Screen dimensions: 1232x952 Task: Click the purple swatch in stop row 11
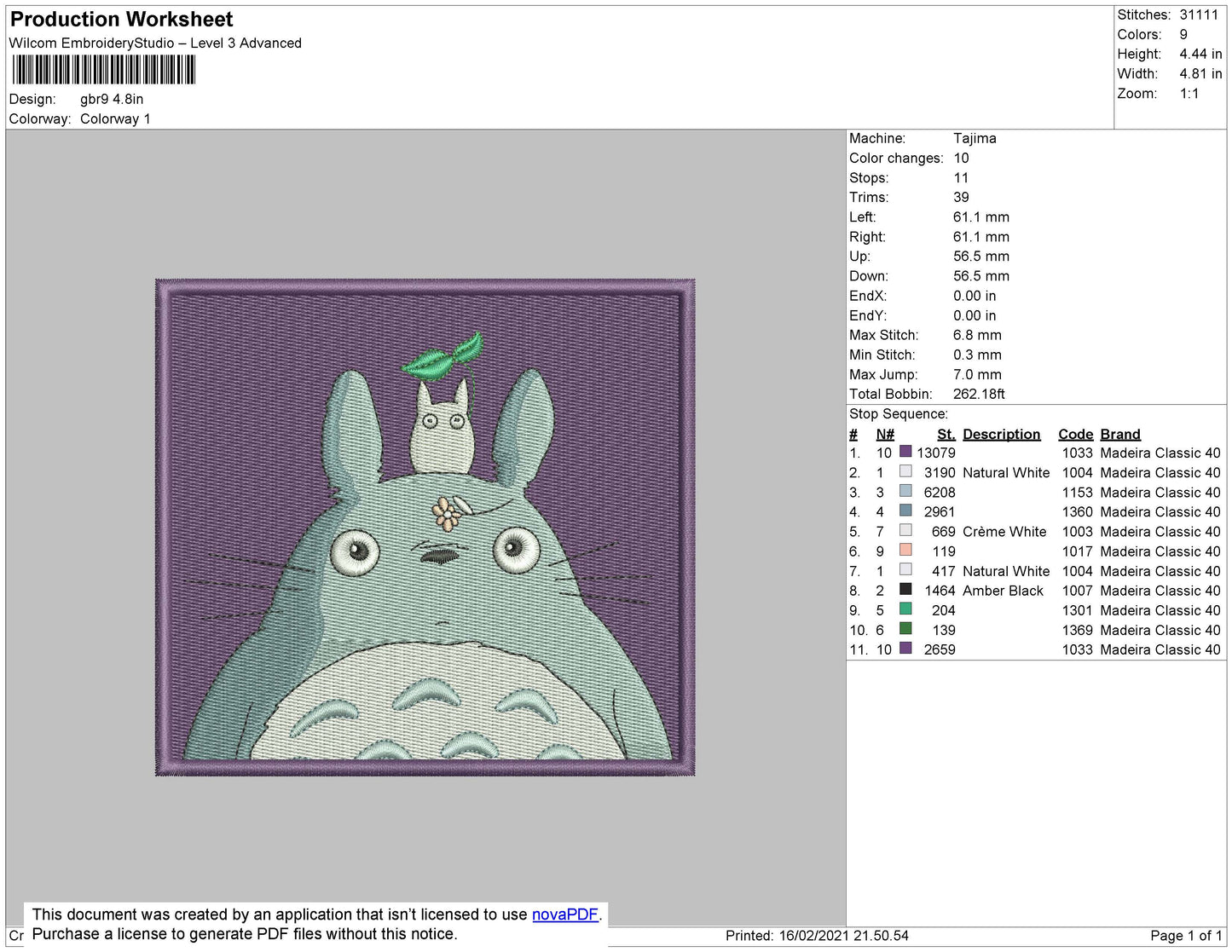point(905,649)
